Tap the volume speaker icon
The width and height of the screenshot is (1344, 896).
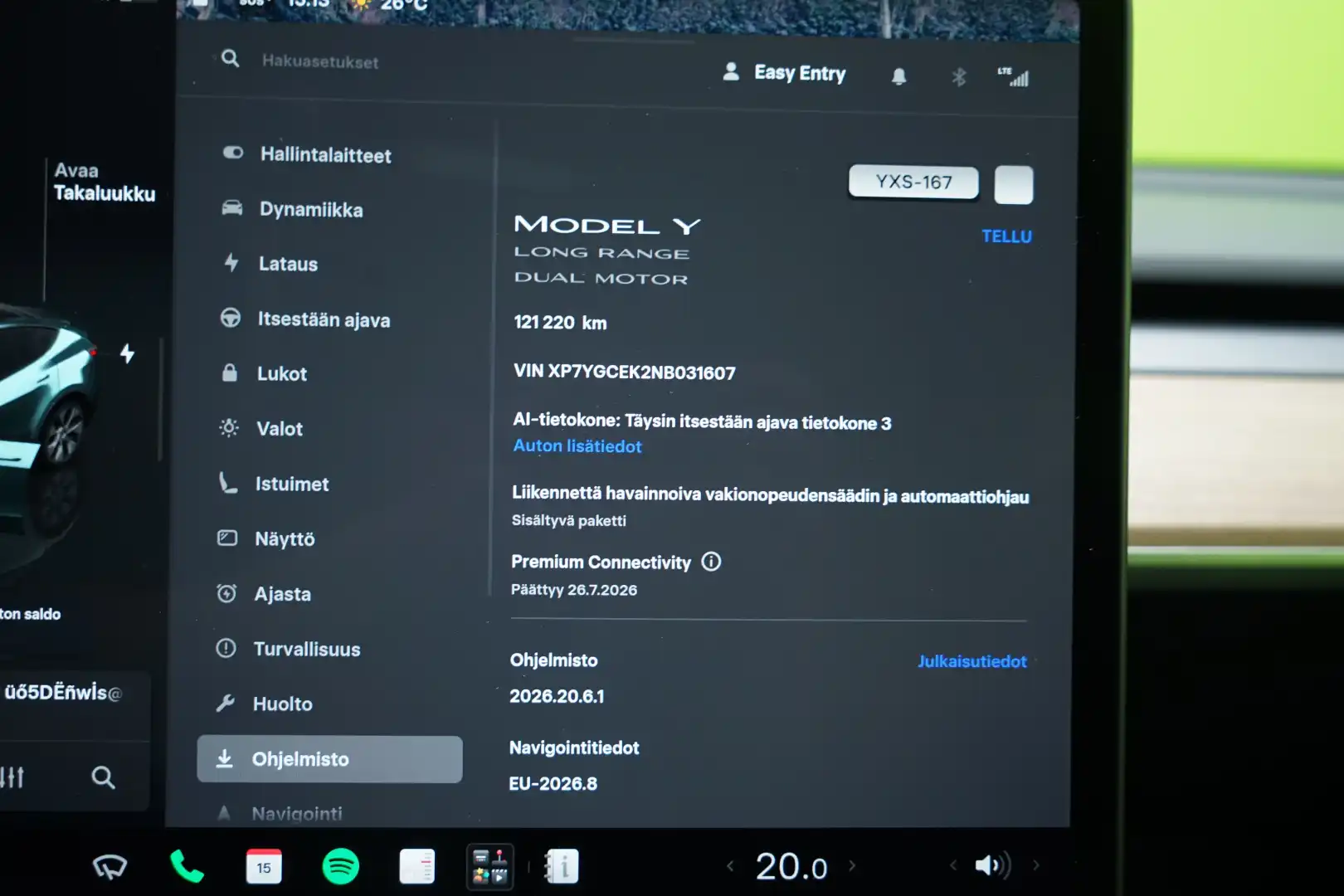[x=992, y=865]
